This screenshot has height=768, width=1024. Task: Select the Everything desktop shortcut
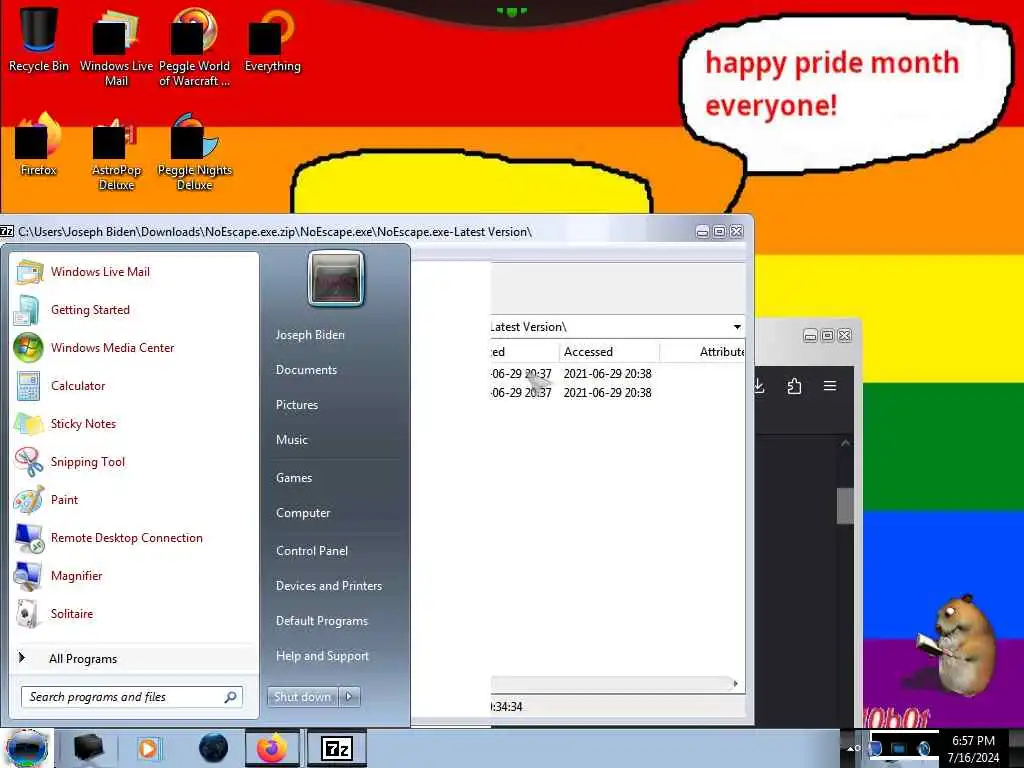tap(273, 40)
